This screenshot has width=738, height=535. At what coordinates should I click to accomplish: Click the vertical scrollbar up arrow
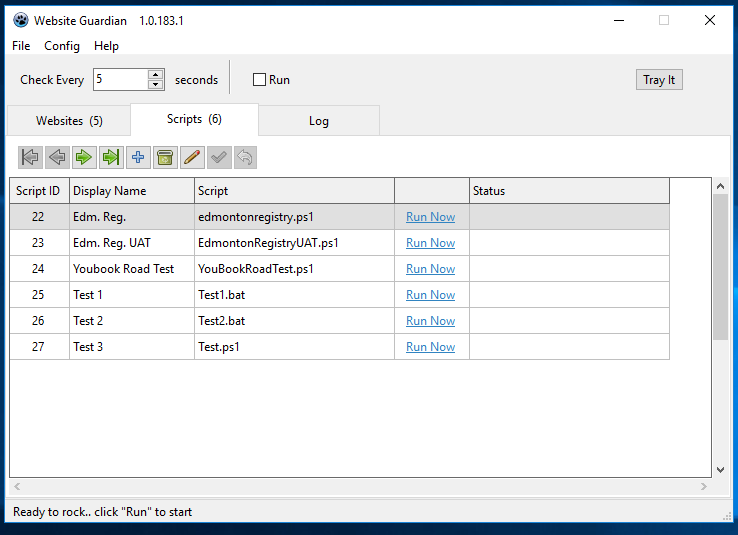click(720, 186)
